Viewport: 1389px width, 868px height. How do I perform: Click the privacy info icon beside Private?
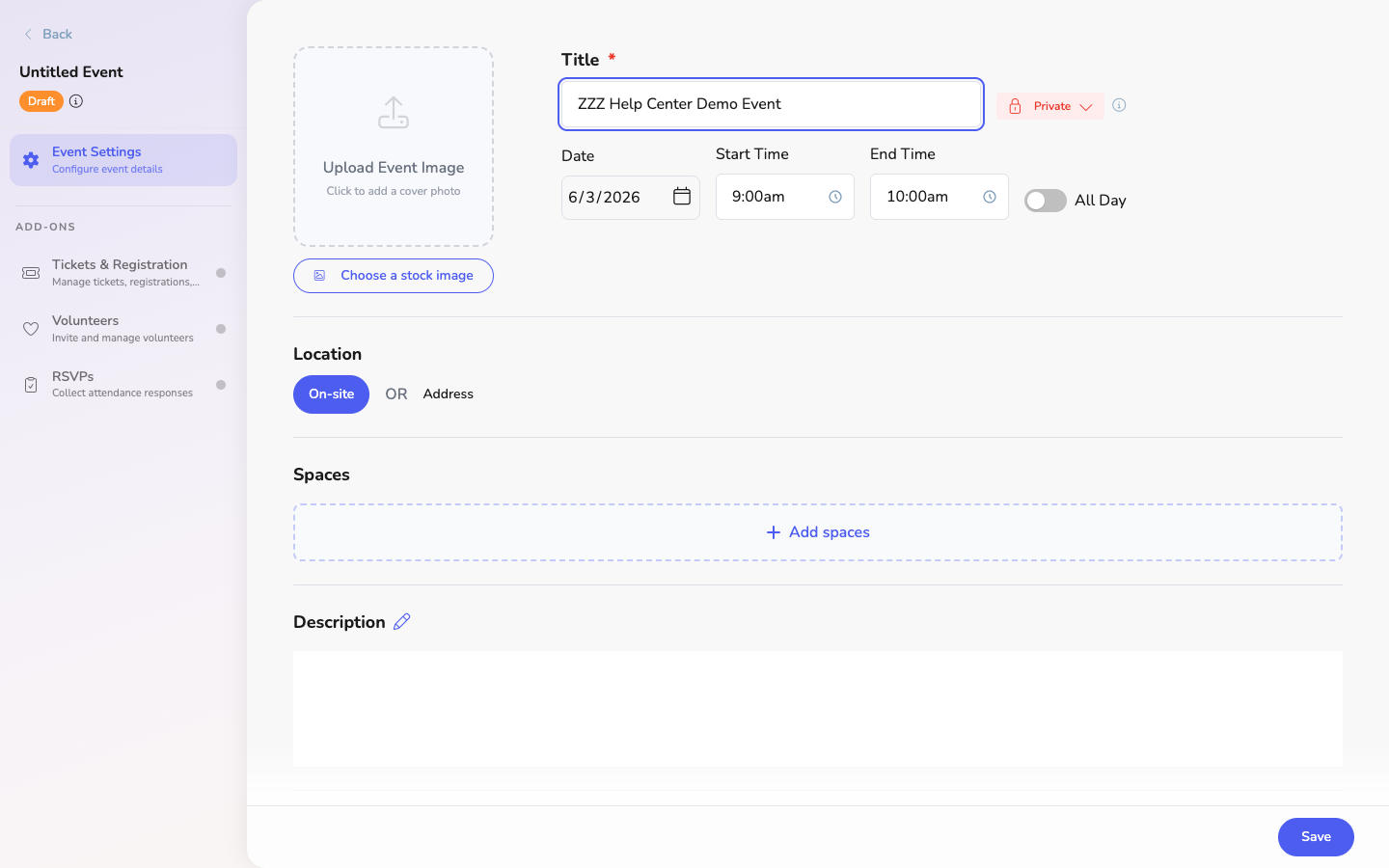click(1119, 105)
